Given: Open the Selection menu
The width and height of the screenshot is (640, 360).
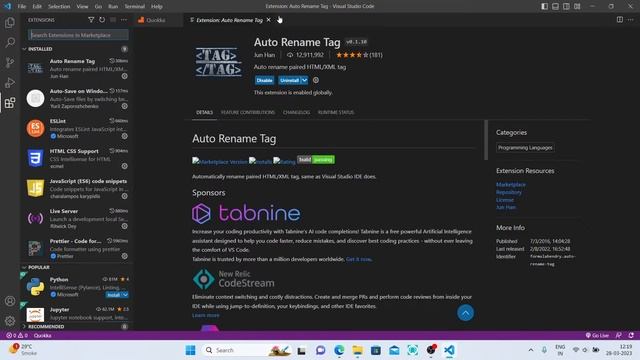Looking at the screenshot, I should 59,6.
